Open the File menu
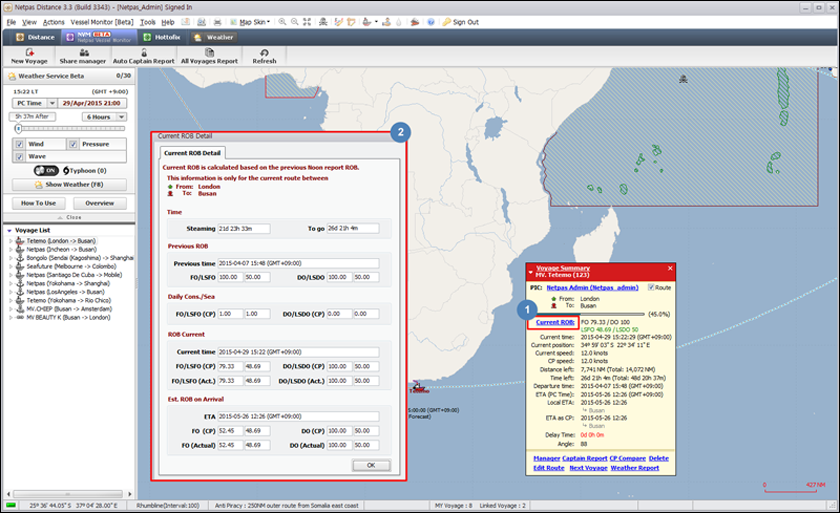Viewport: 840px width, 513px height. [11, 22]
